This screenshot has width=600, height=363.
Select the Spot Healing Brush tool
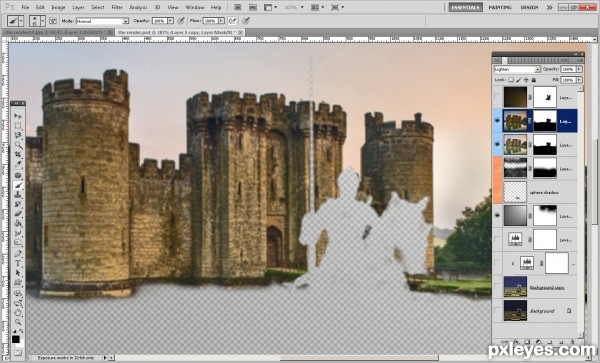tap(18, 175)
